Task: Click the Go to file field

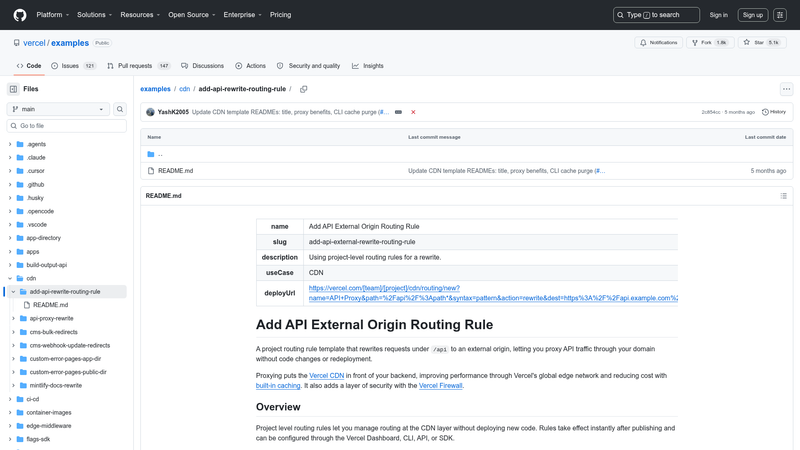Action: click(66, 126)
